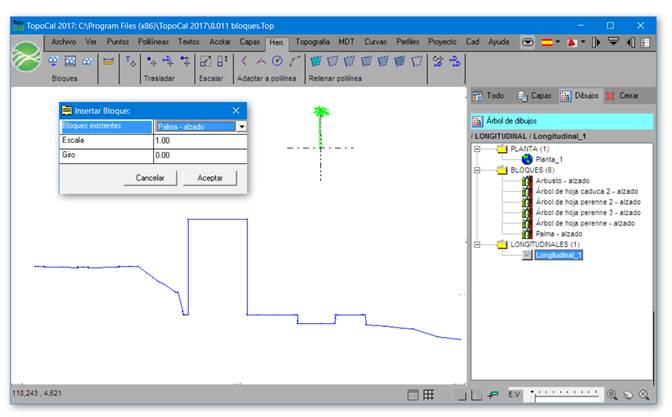Screen dimensions: 672x417
Task: Click the Cancelar button
Action: coord(150,178)
